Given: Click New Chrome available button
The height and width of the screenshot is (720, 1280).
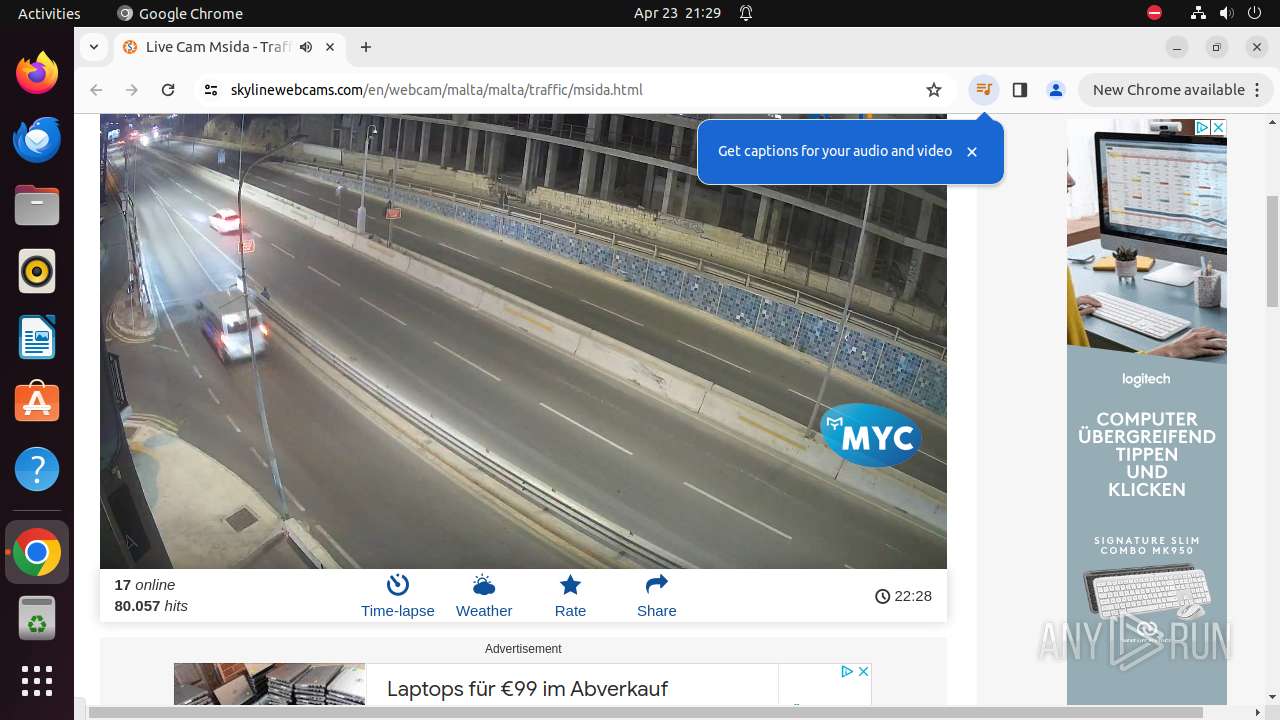Looking at the screenshot, I should pyautogui.click(x=1175, y=90).
